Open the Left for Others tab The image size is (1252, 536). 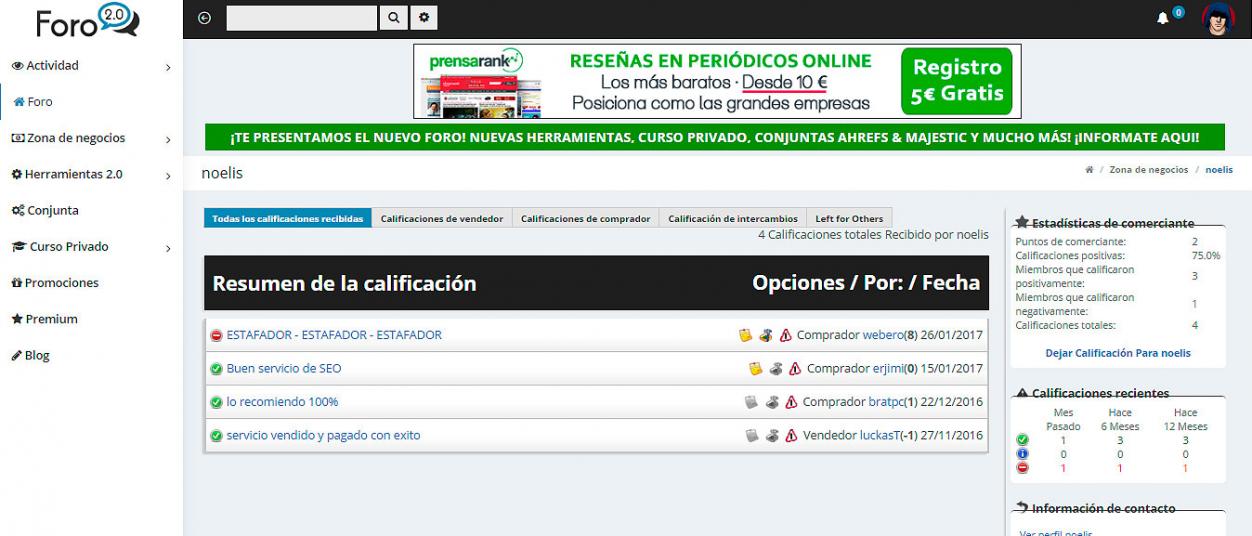click(x=849, y=219)
